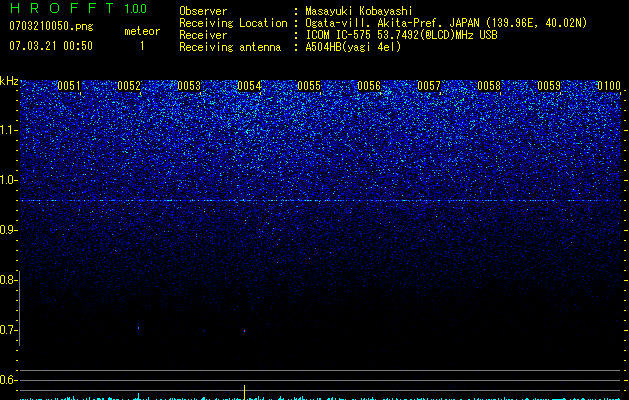The width and height of the screenshot is (629, 400).
Task: Click the 0055 time marker
Action: click(309, 86)
